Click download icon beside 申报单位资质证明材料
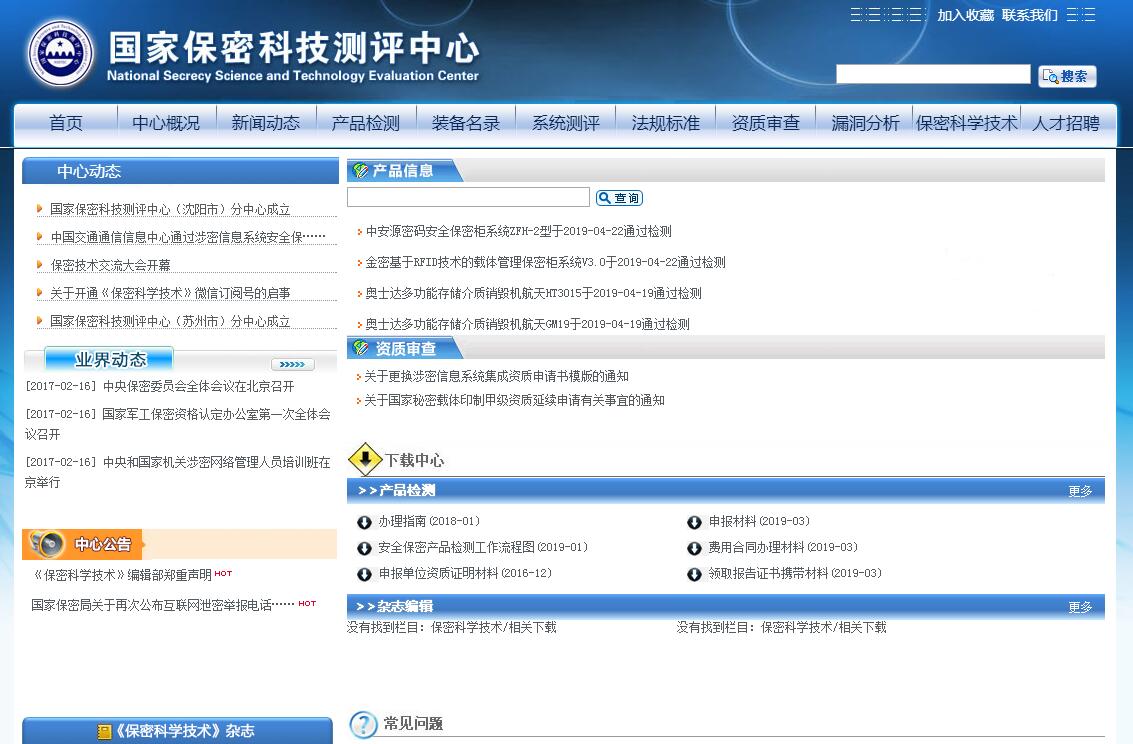This screenshot has height=744, width=1133. pos(364,574)
